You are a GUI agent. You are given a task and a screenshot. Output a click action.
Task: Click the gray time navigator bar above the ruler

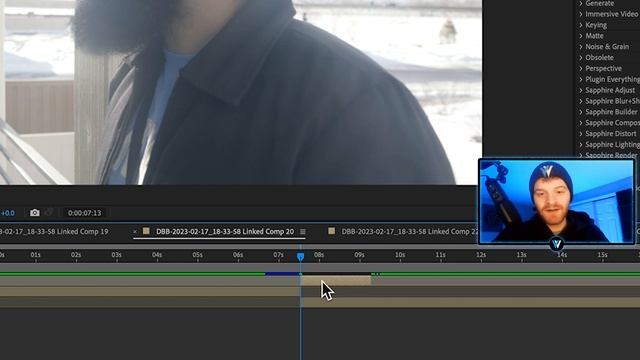click(x=320, y=247)
